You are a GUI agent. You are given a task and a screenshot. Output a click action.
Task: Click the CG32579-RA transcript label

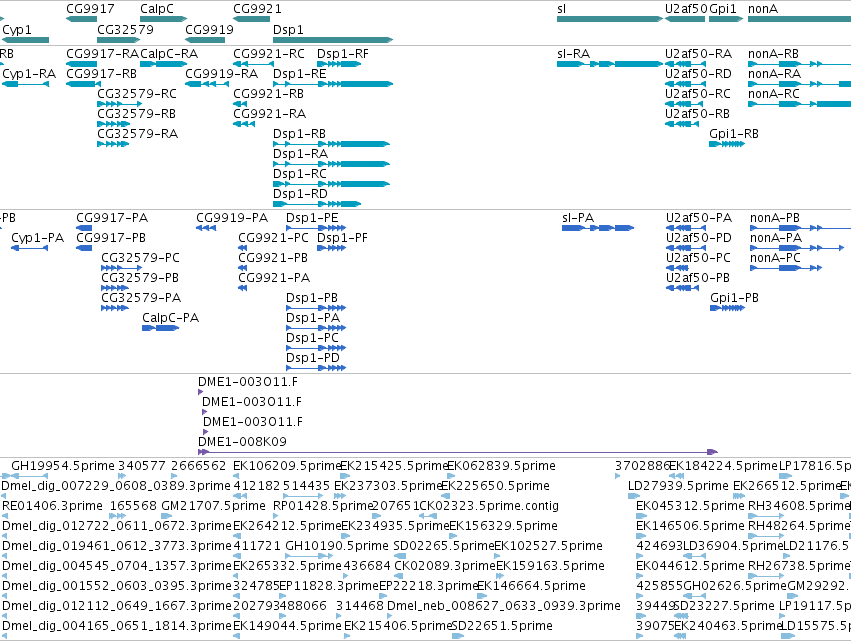(137, 134)
